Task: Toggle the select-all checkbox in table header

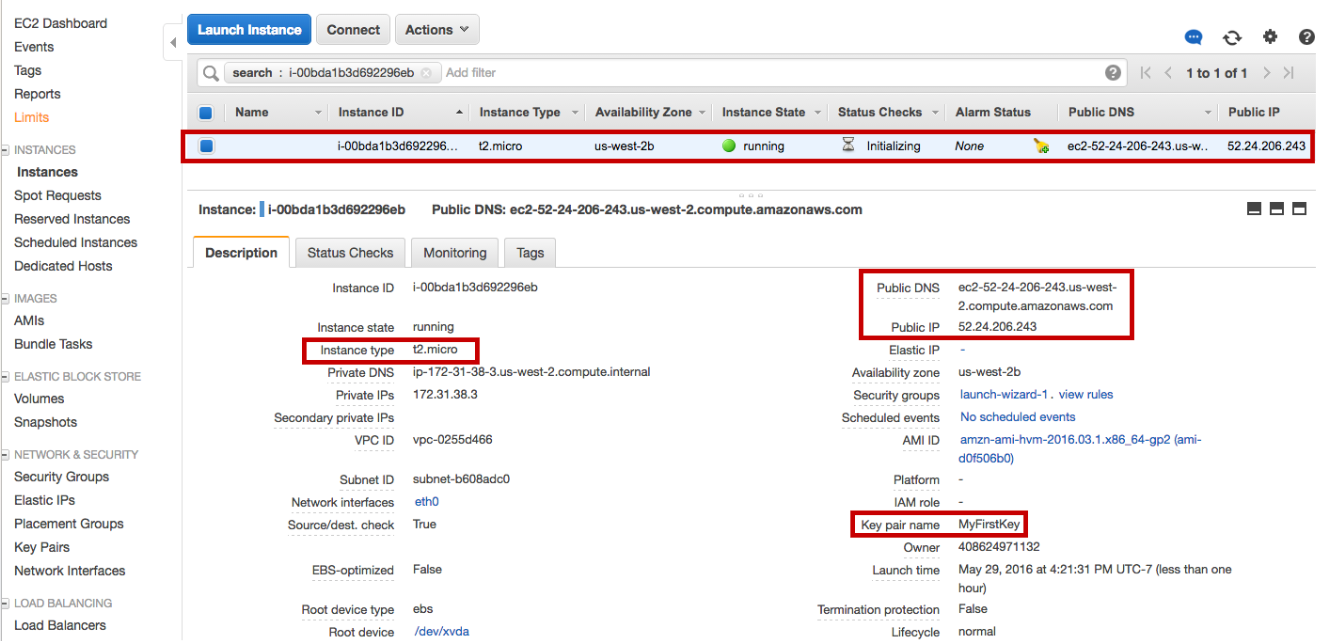Action: pos(205,113)
